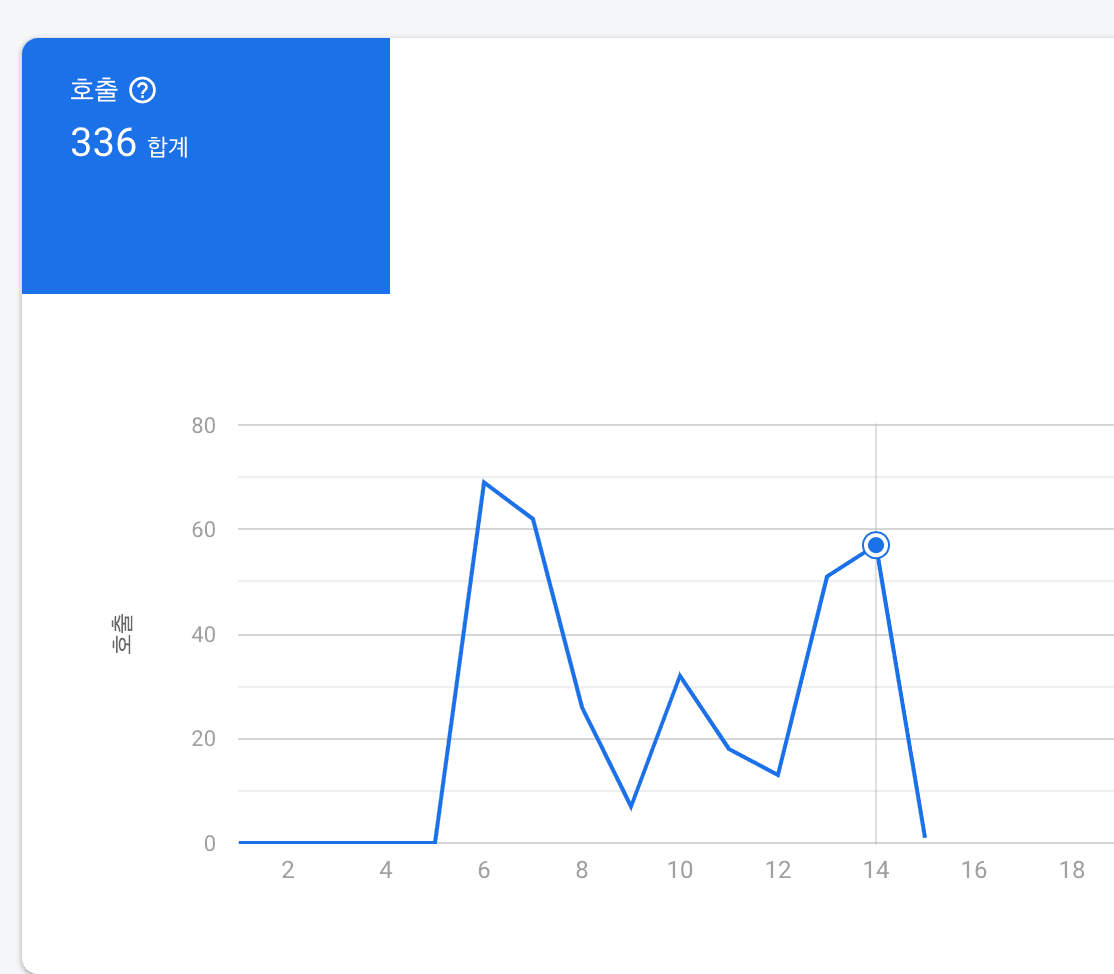Click the line data point at 12
1114x974 pixels.
tap(778, 775)
